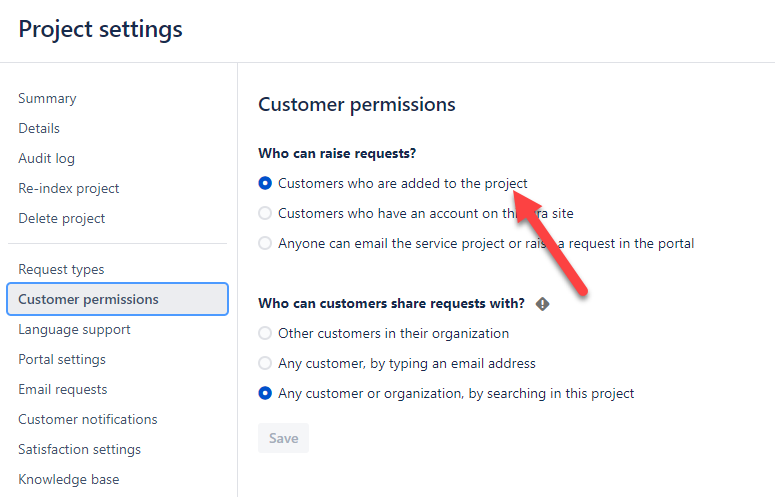Select Customer permissions sidebar item
The width and height of the screenshot is (775, 497).
[x=117, y=299]
